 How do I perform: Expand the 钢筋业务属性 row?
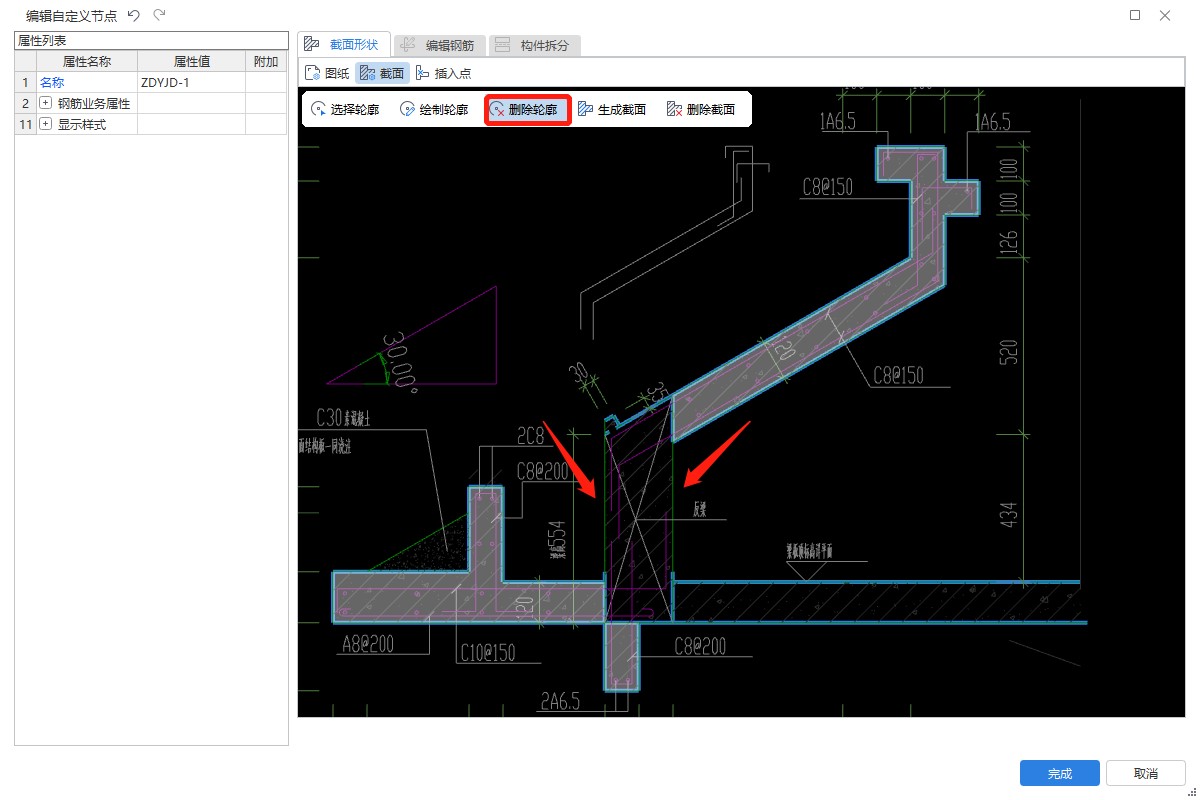(45, 103)
